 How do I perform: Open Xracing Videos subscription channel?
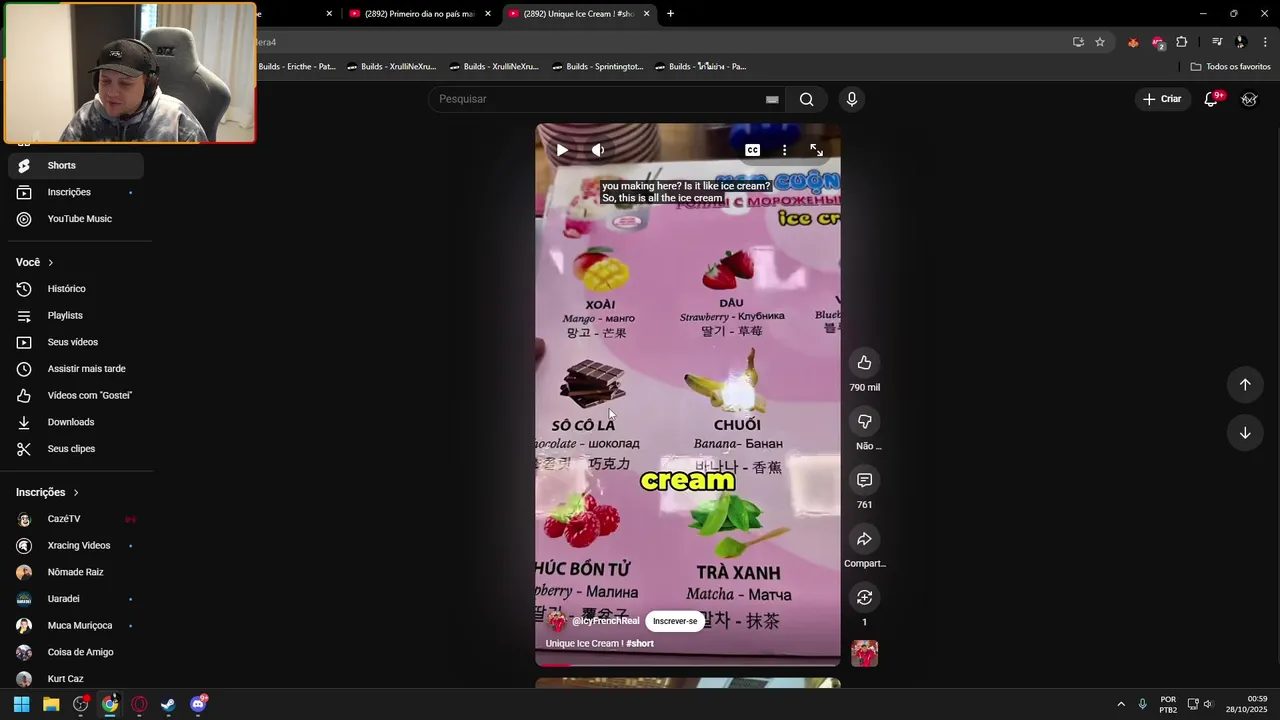click(76, 546)
